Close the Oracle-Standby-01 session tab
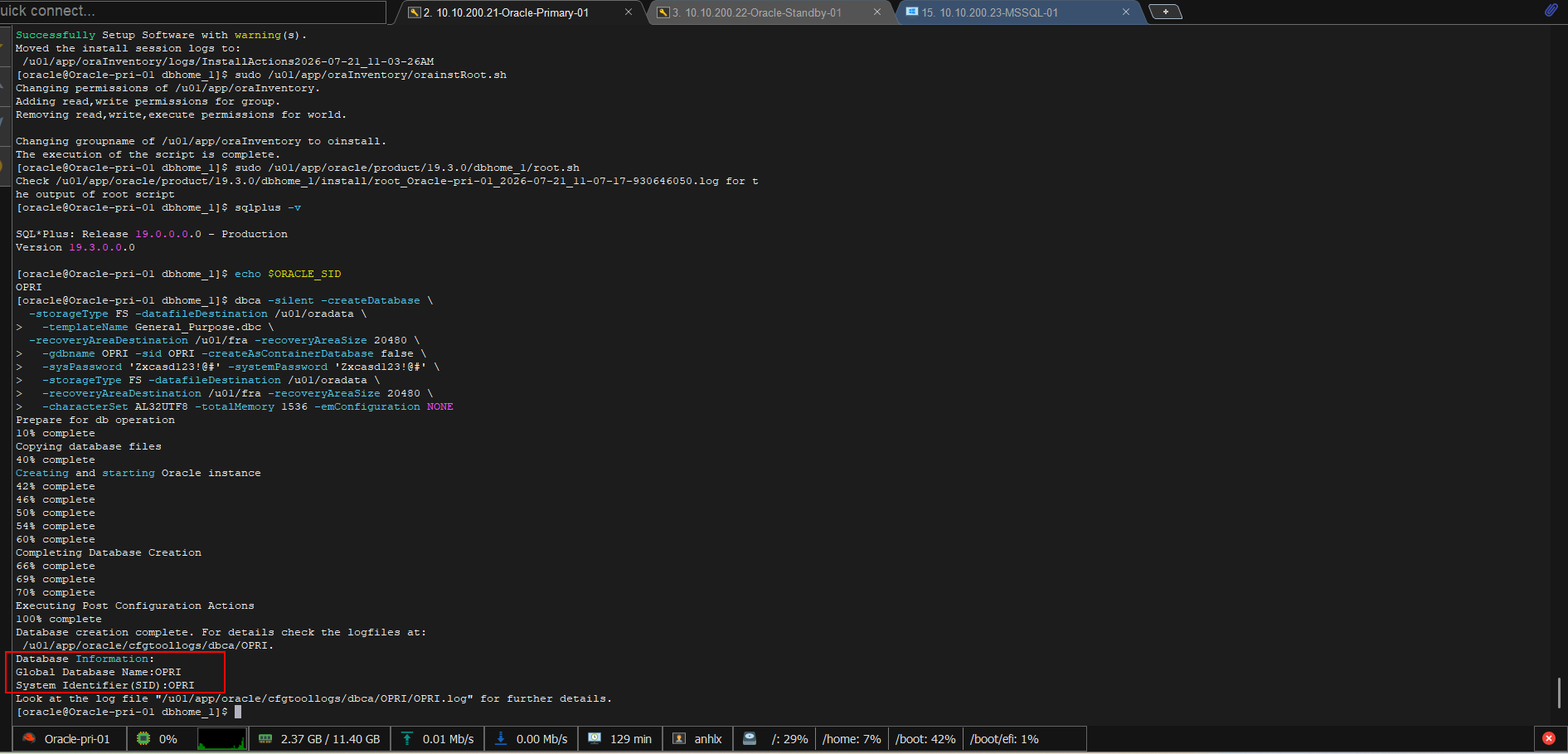The image size is (1568, 754). pyautogui.click(x=877, y=12)
